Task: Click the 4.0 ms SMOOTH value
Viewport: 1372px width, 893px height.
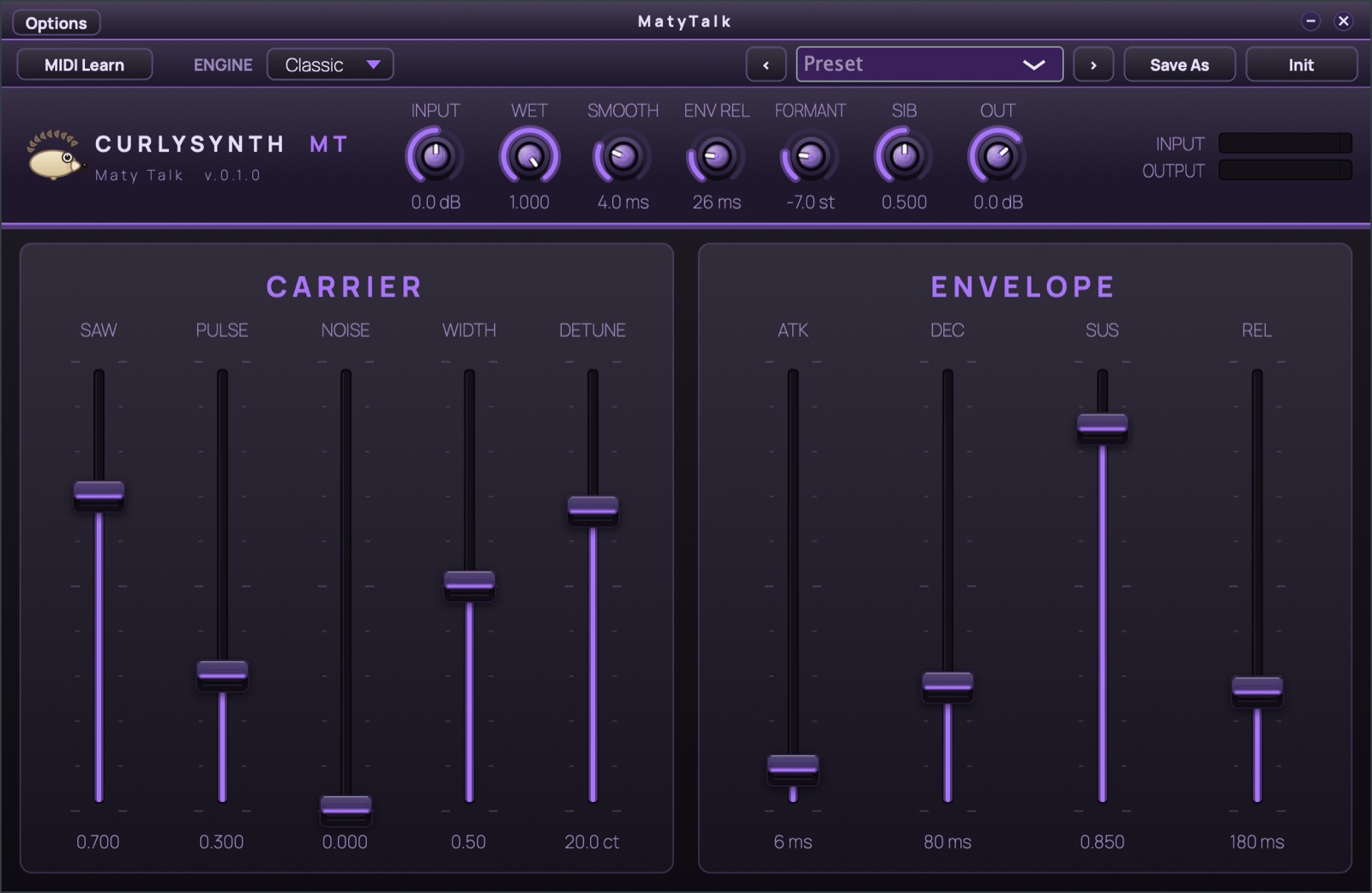Action: 623,202
